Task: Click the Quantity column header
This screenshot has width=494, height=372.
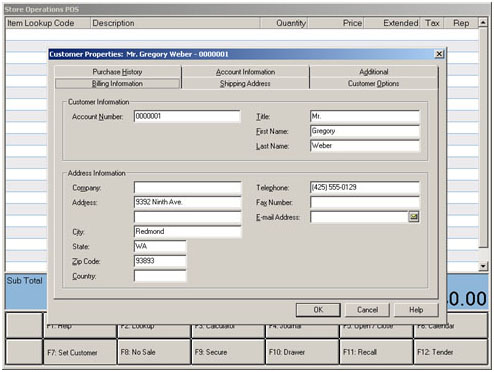Action: [x=284, y=23]
